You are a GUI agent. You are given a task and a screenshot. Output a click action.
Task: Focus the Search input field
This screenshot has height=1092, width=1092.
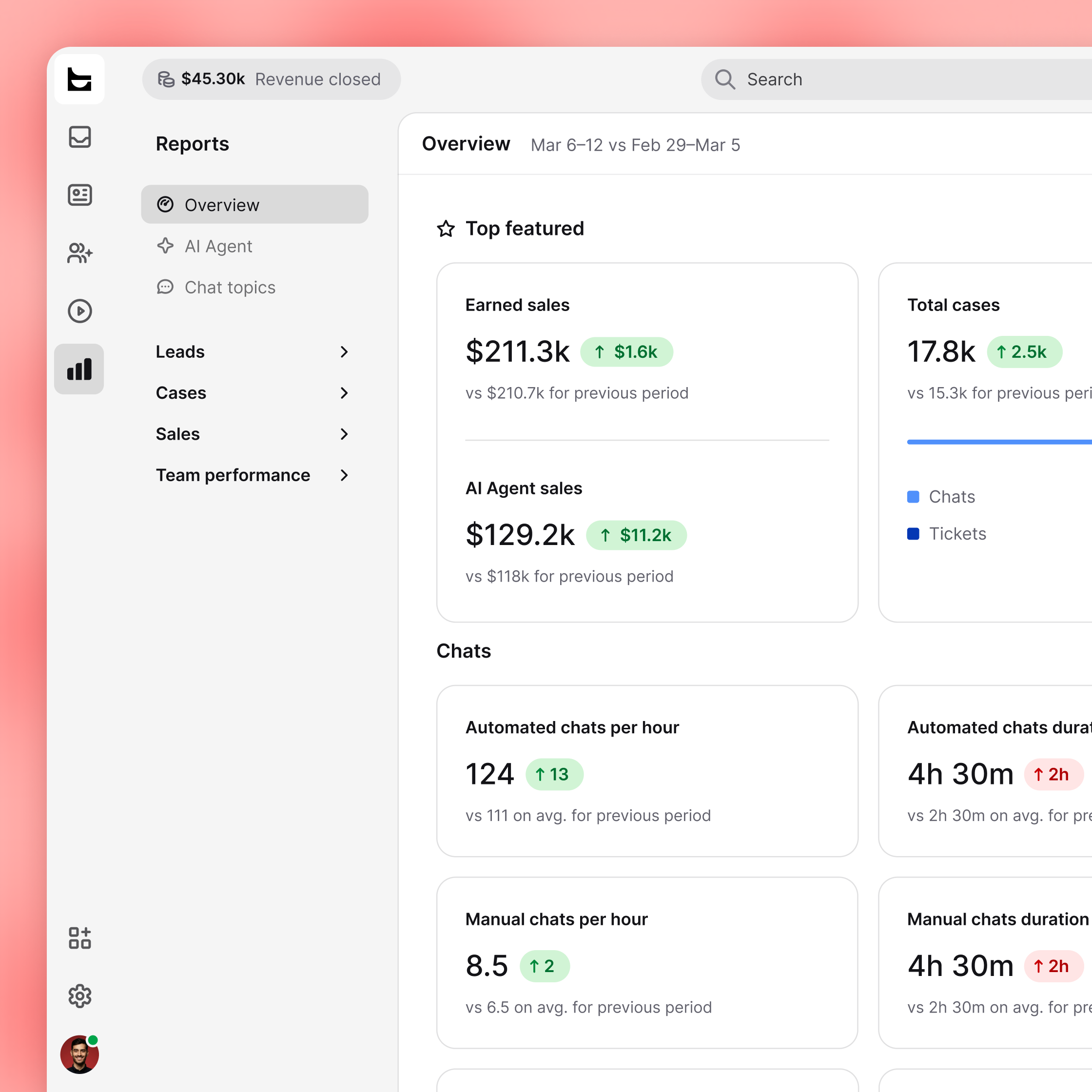coord(897,79)
